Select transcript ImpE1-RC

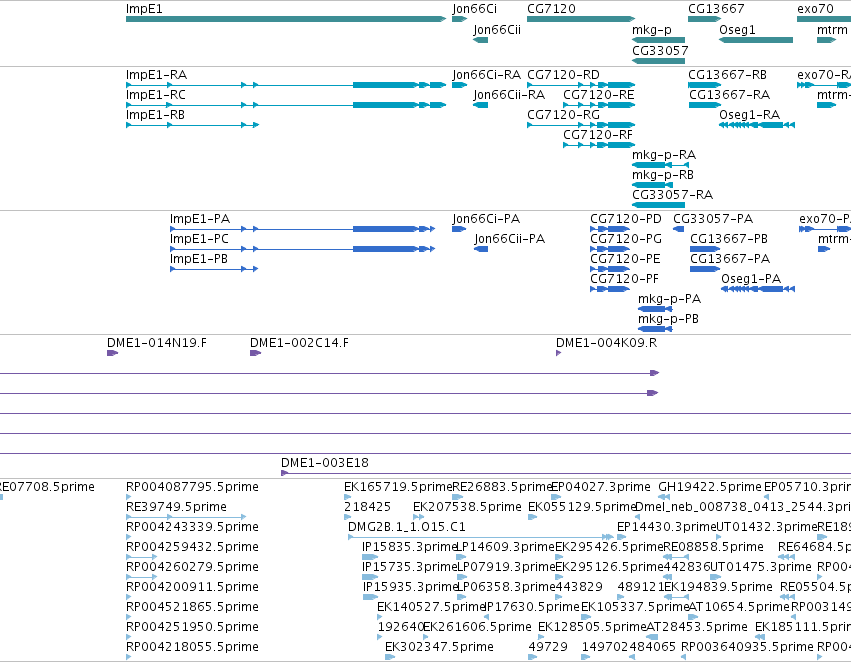(286, 105)
